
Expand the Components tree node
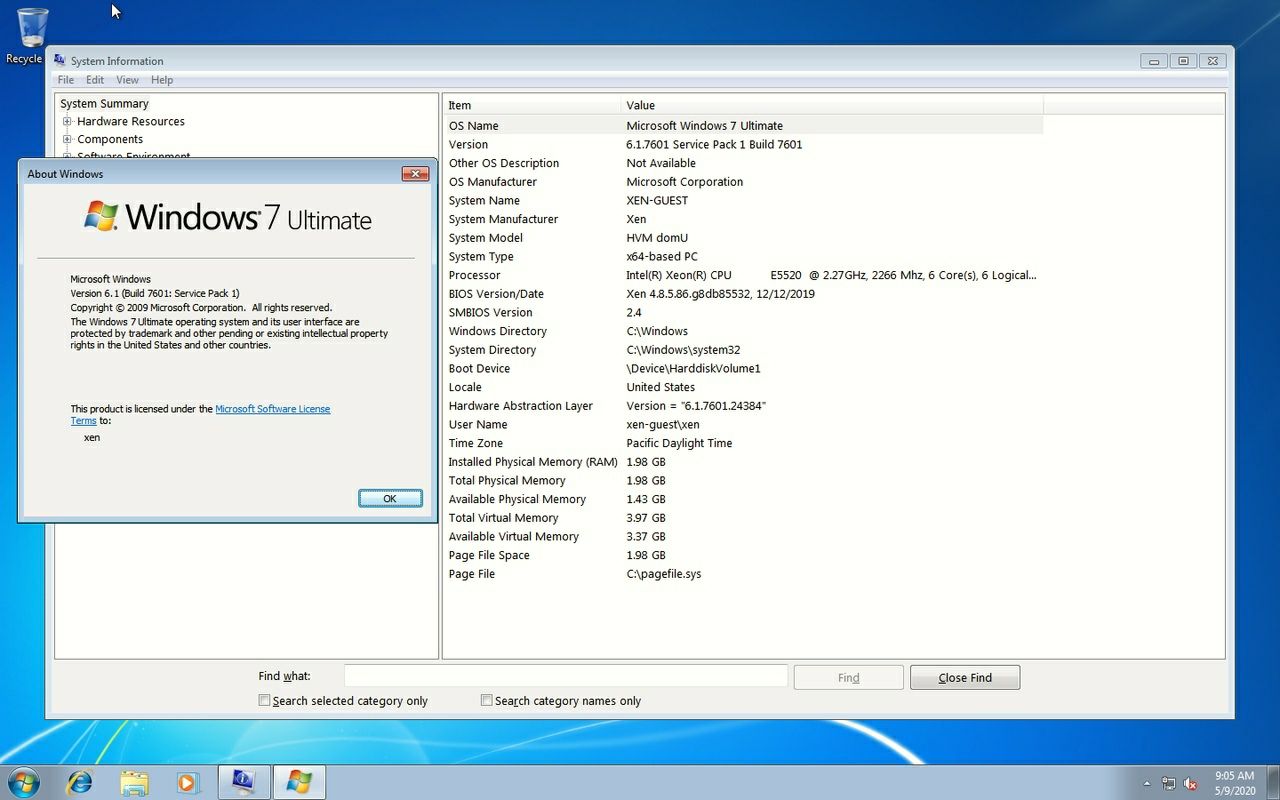coord(67,139)
